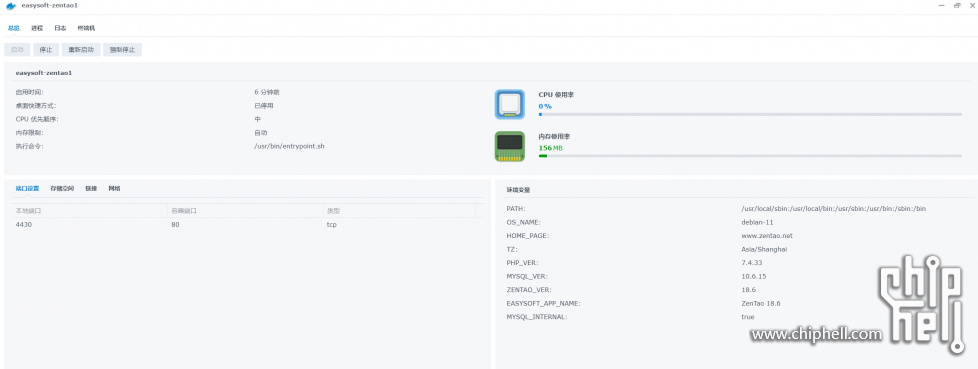
Task: Click the CPU usage progress bar
Action: pos(750,114)
